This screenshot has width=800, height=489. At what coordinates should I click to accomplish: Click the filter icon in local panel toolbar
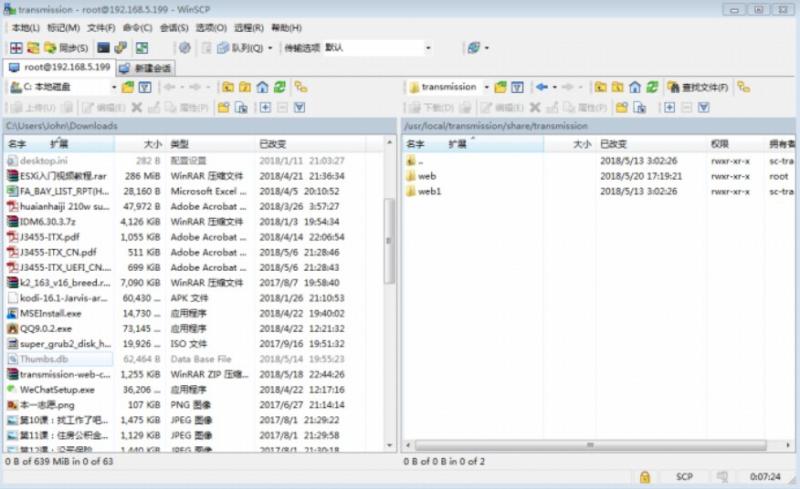(x=145, y=87)
